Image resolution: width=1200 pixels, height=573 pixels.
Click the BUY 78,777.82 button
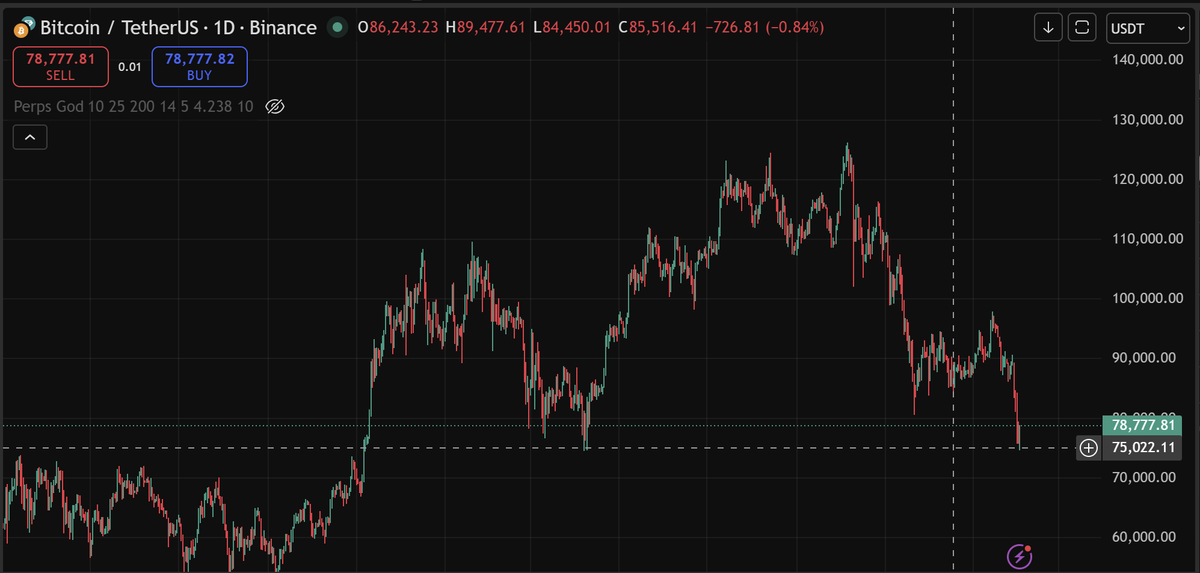pos(199,66)
